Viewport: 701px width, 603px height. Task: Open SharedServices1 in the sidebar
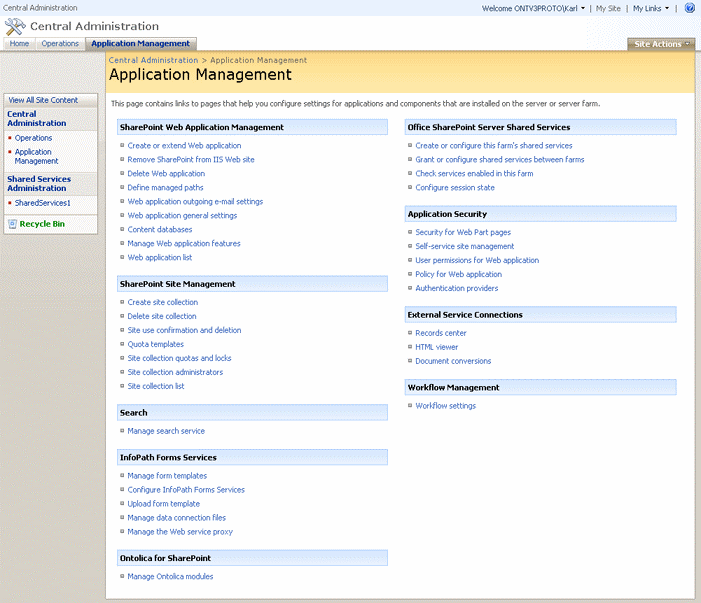[42, 203]
